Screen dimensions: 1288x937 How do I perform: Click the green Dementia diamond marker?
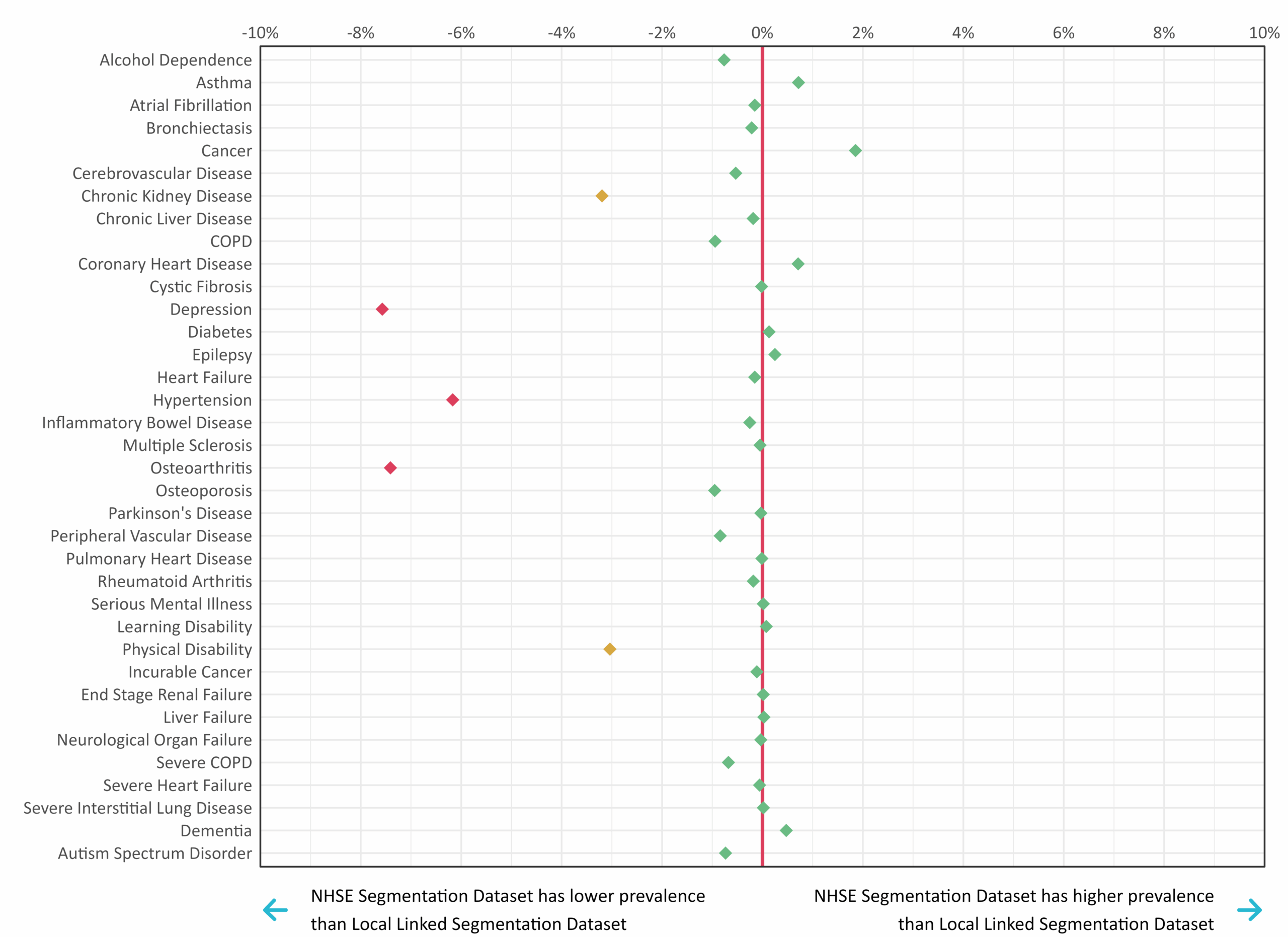[x=786, y=830]
